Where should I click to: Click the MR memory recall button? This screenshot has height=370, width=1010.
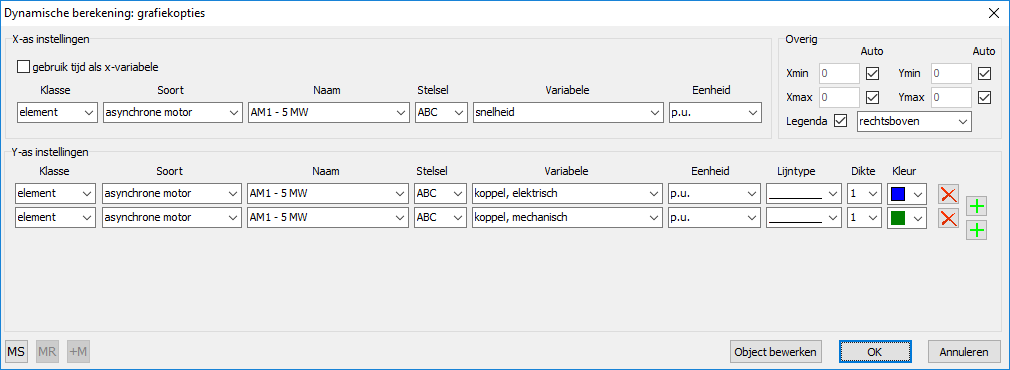tap(47, 352)
